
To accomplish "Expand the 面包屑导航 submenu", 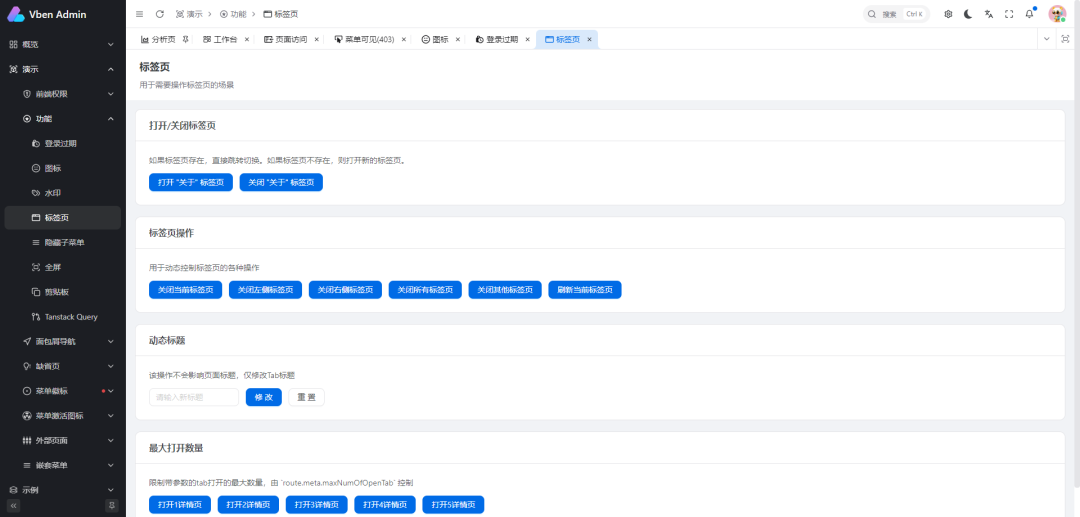I will (63, 341).
